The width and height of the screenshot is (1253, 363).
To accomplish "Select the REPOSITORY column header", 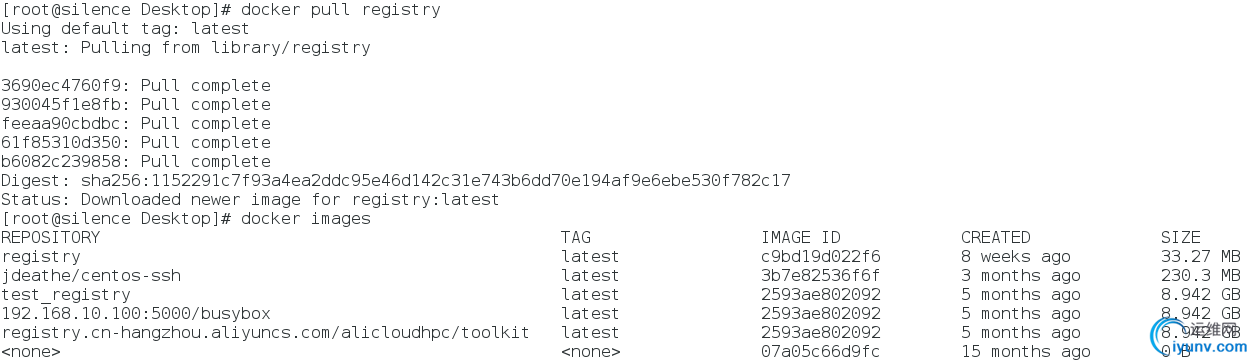I will [x=51, y=238].
